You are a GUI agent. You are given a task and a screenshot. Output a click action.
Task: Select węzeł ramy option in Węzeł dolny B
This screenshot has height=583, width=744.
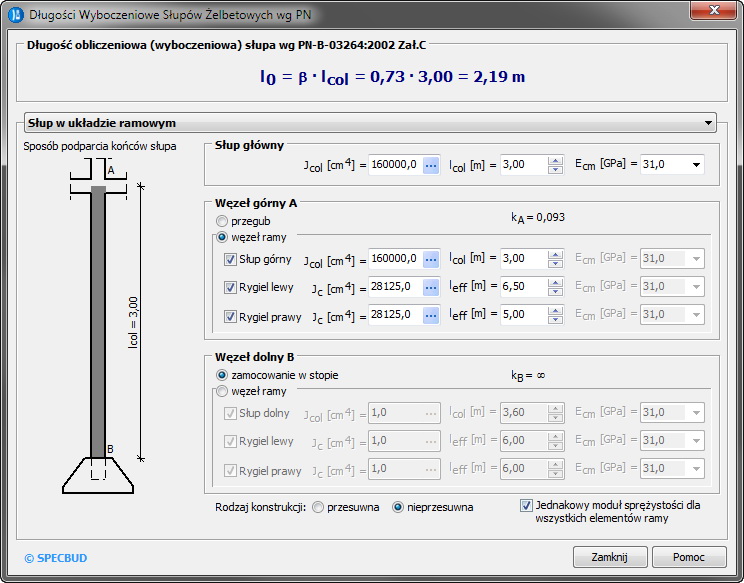point(222,391)
